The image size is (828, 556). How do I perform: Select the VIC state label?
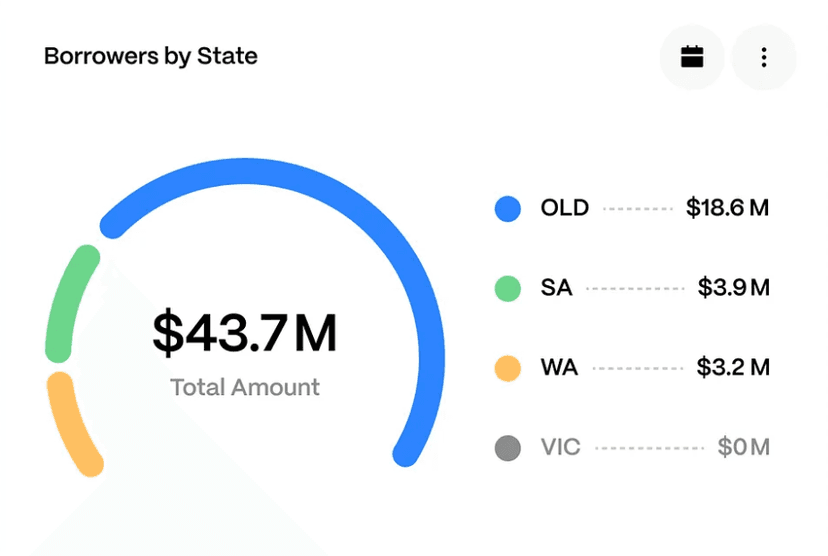[560, 447]
